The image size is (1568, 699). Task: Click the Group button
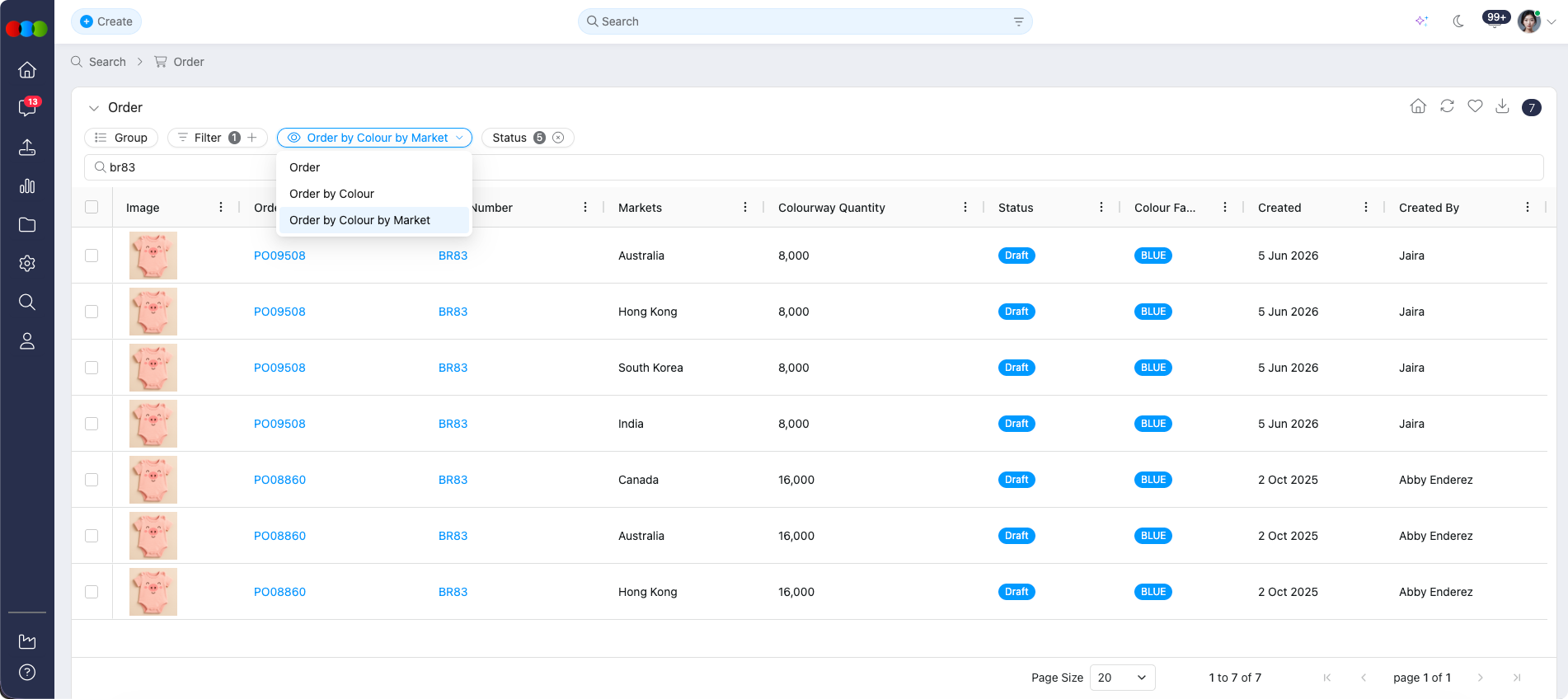click(121, 138)
